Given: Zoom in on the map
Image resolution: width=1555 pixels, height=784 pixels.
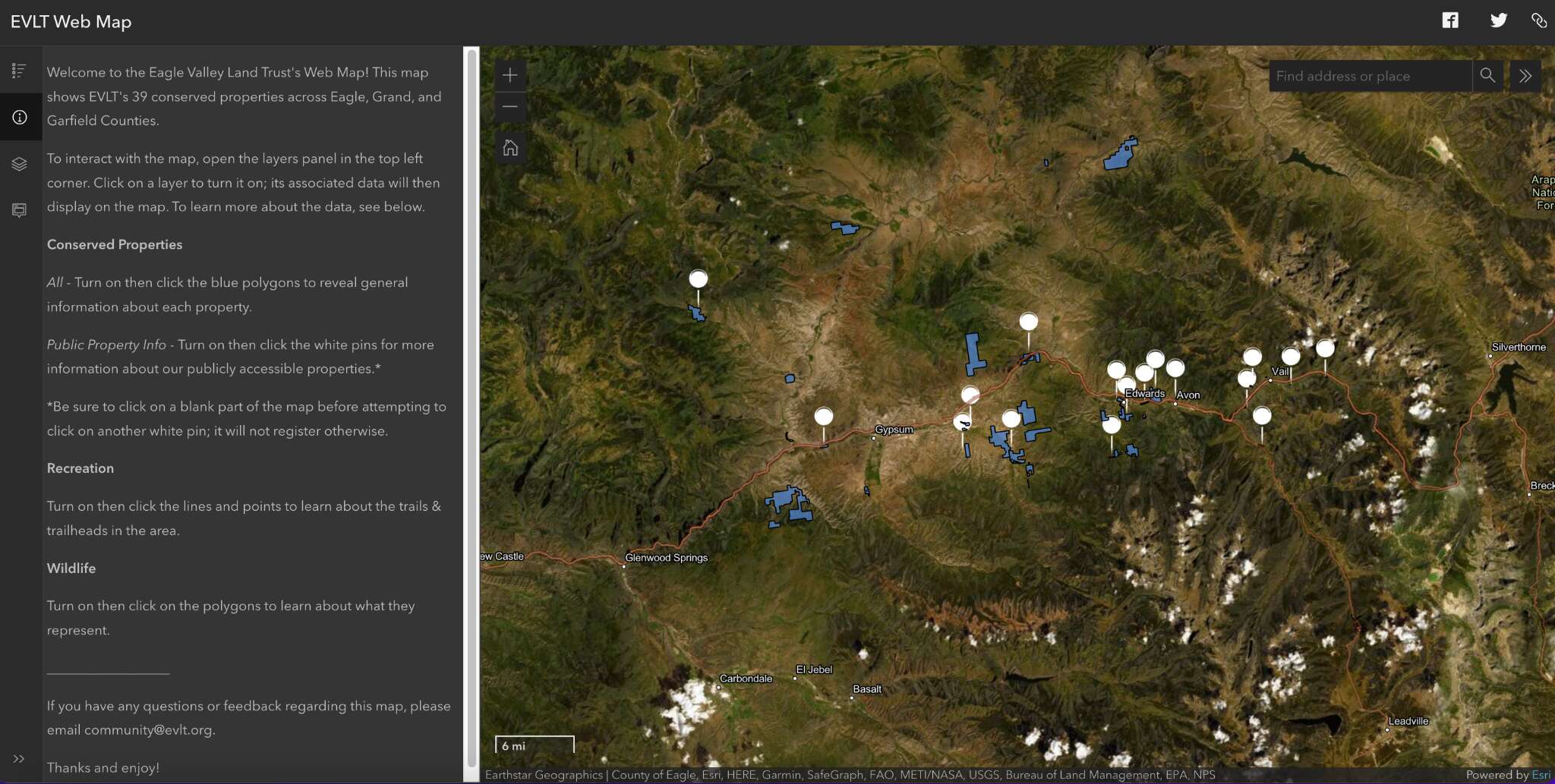Looking at the screenshot, I should (x=510, y=75).
